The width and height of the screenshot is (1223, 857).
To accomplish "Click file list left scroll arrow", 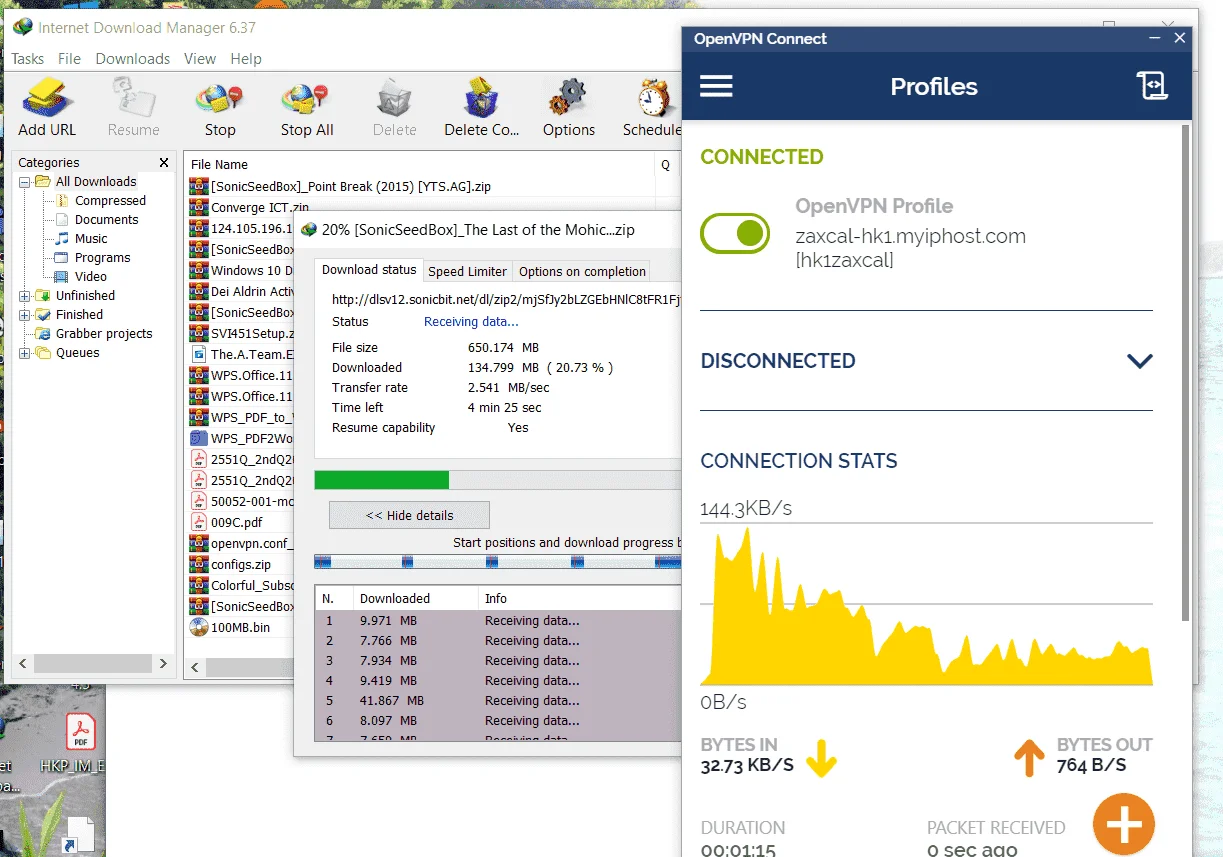I will [195, 667].
